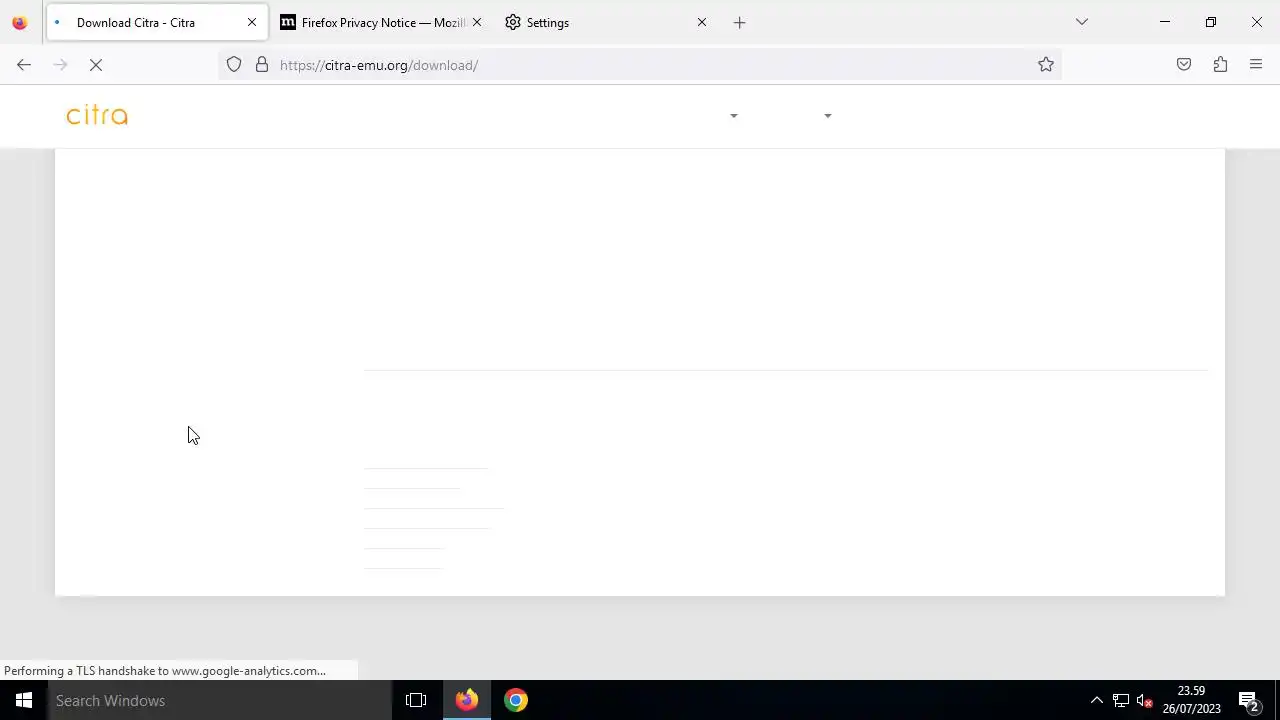Expand the second Citra navigation dropdown
Screen dimensions: 1280x720
click(x=828, y=116)
